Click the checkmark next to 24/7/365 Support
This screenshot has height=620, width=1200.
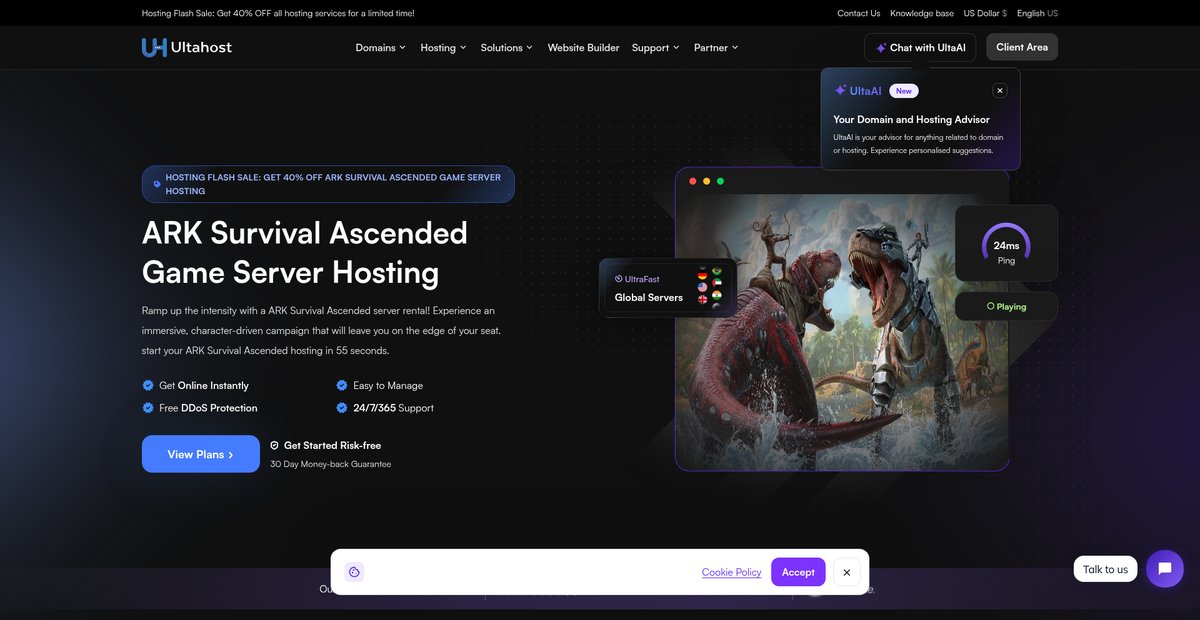pyautogui.click(x=342, y=408)
